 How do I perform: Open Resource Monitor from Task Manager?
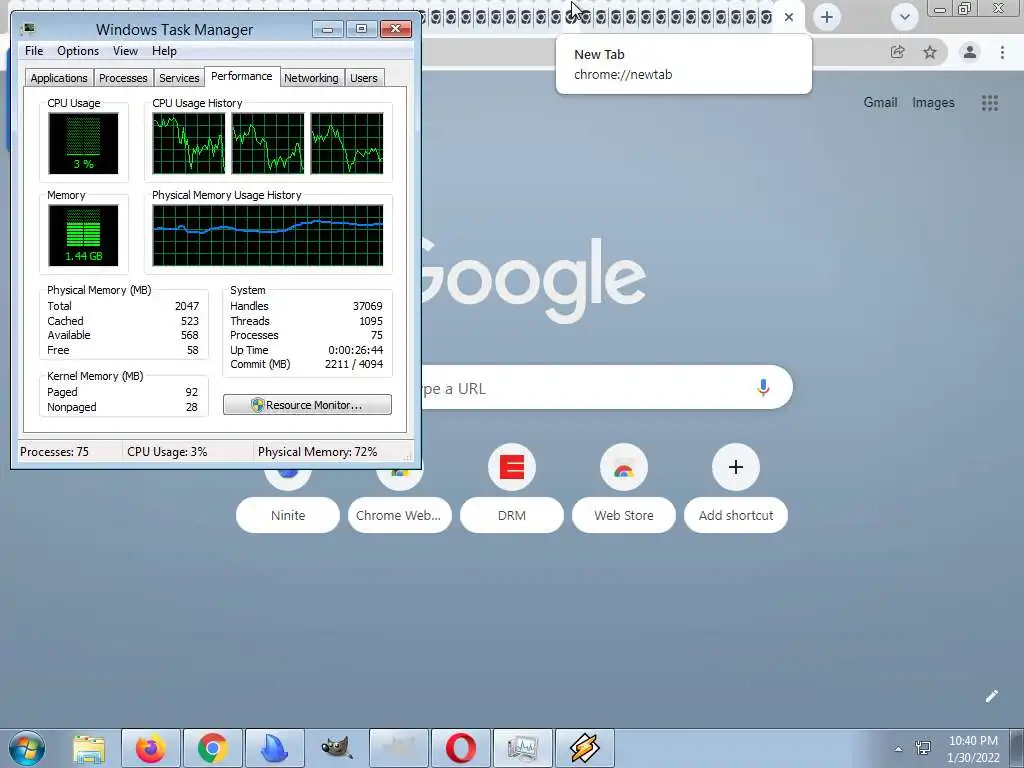307,405
